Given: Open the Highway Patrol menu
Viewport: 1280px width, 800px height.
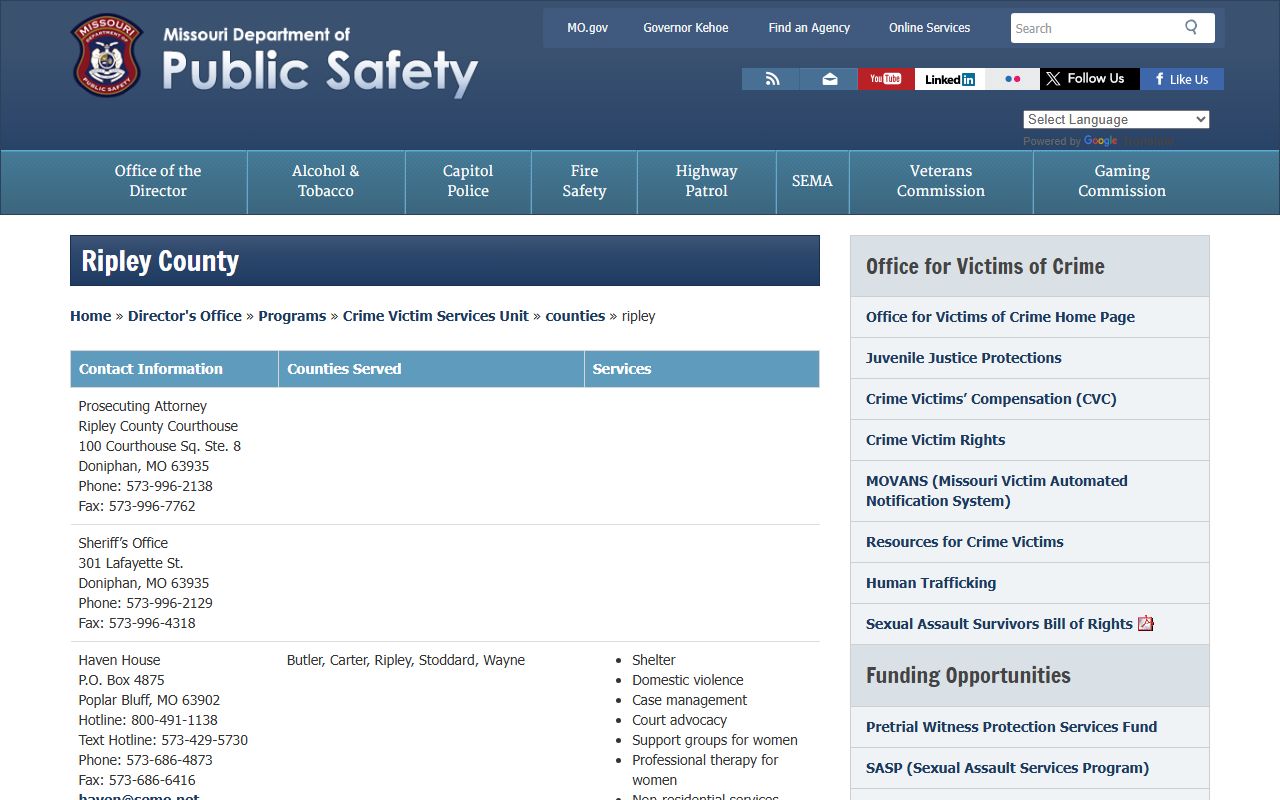Looking at the screenshot, I should 706,181.
